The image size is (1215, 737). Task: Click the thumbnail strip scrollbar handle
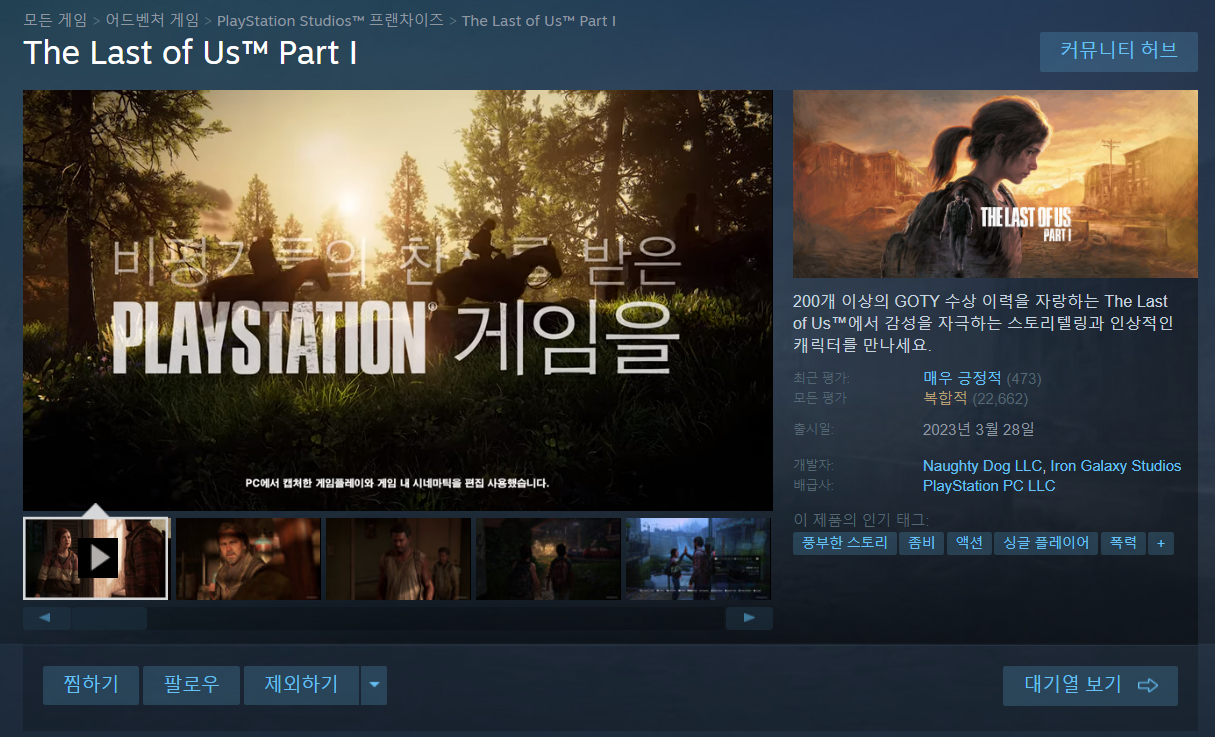pyautogui.click(x=108, y=618)
